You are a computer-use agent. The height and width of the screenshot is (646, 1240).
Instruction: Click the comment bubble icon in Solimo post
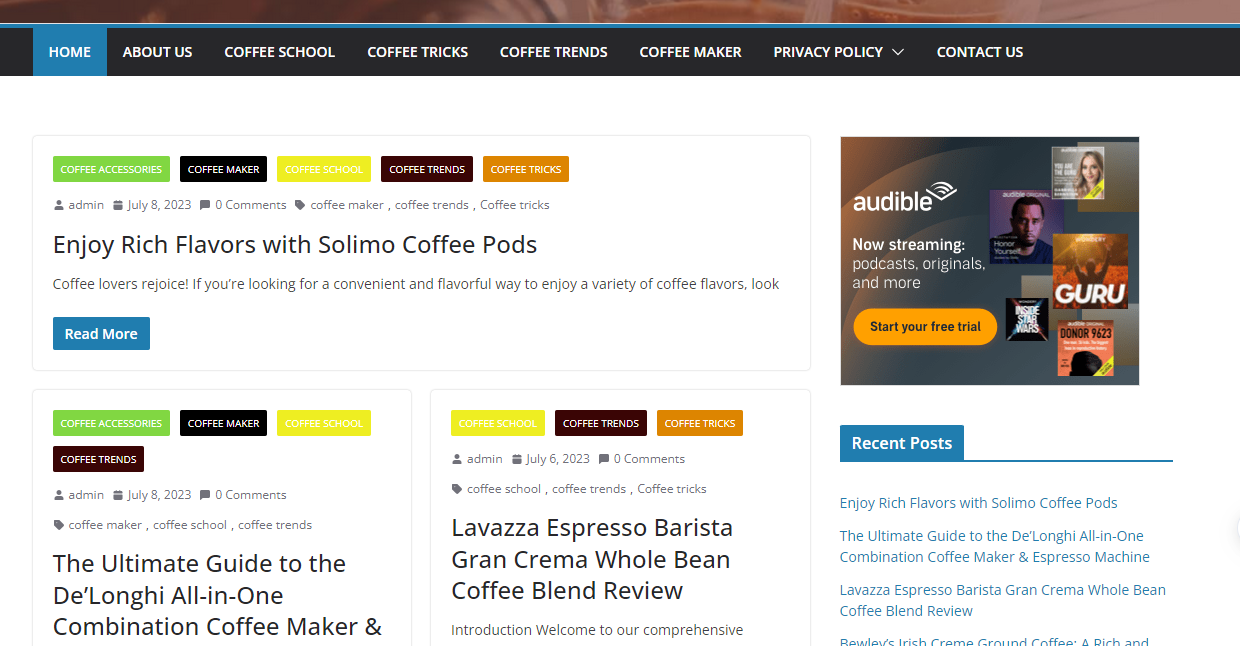205,205
